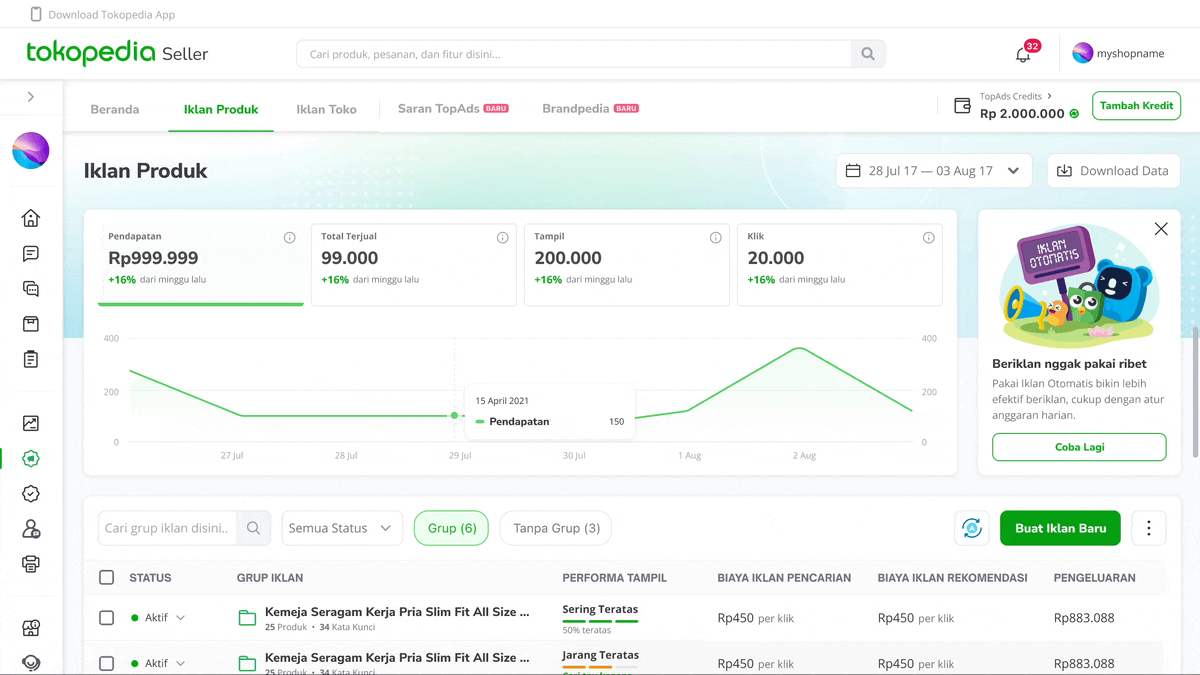Click the calendar icon in date picker
The height and width of the screenshot is (675, 1200).
pyautogui.click(x=853, y=171)
